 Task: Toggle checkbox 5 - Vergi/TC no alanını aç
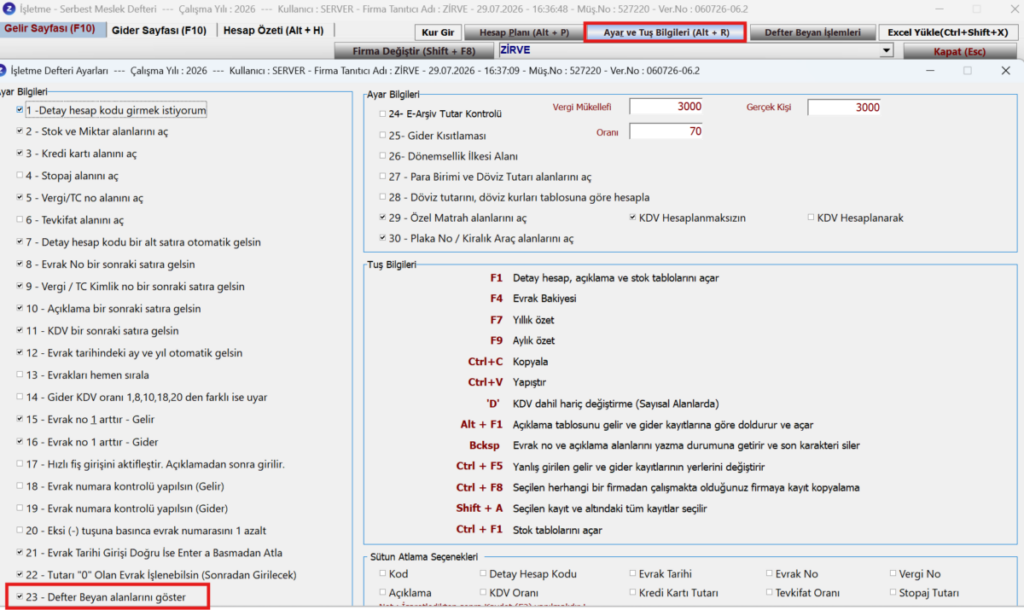point(20,197)
